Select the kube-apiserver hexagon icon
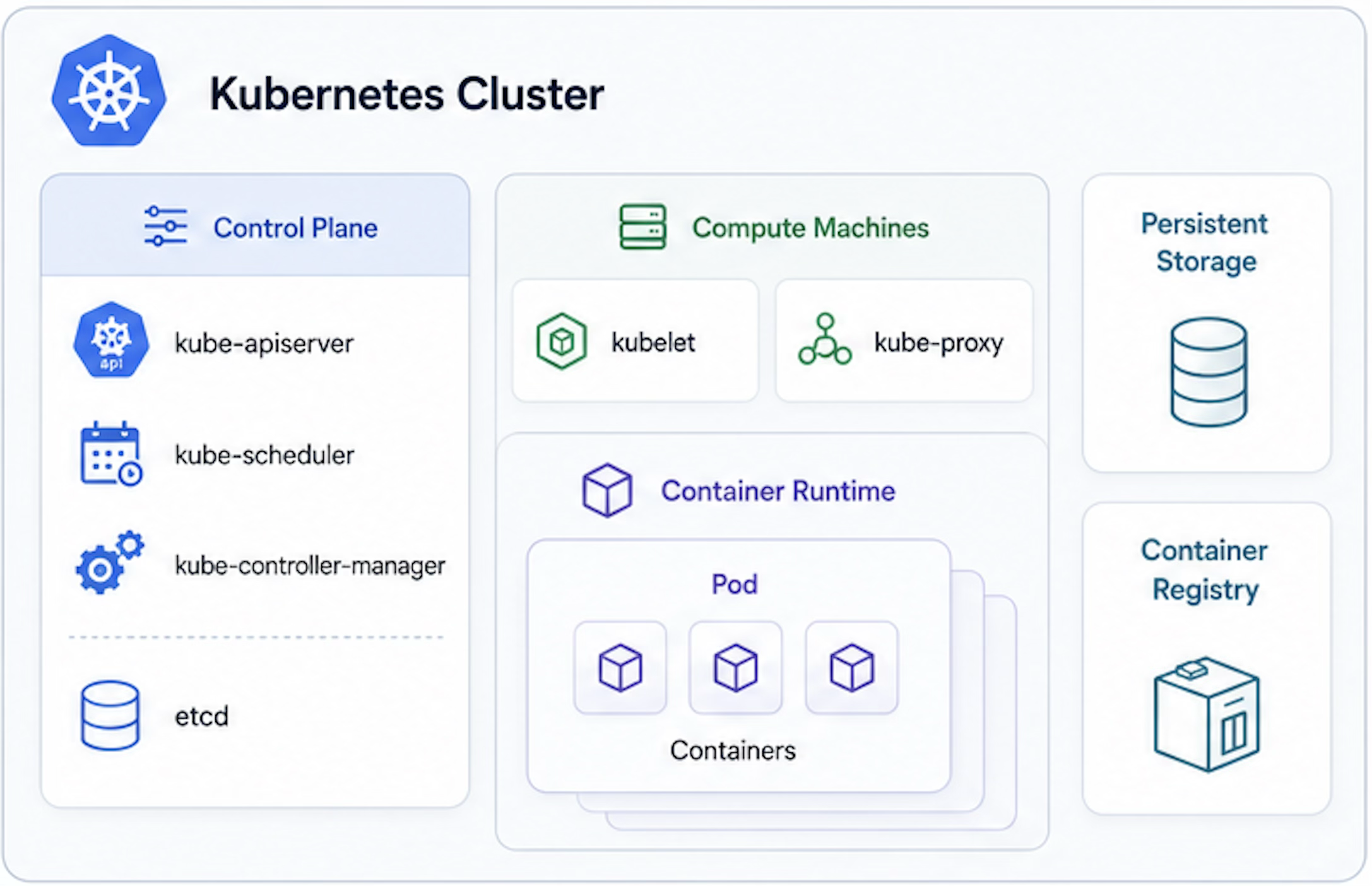This screenshot has height=886, width=1372. (111, 340)
